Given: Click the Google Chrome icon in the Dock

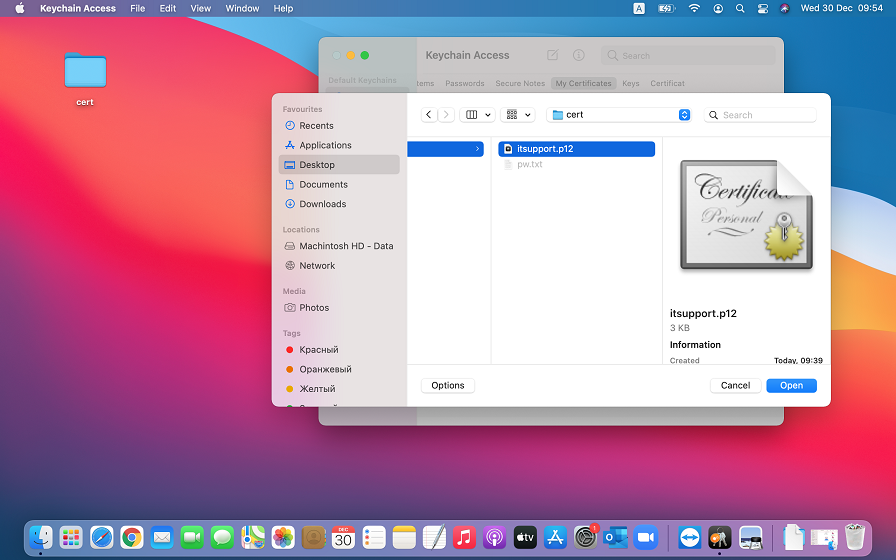Looking at the screenshot, I should pyautogui.click(x=132, y=537).
